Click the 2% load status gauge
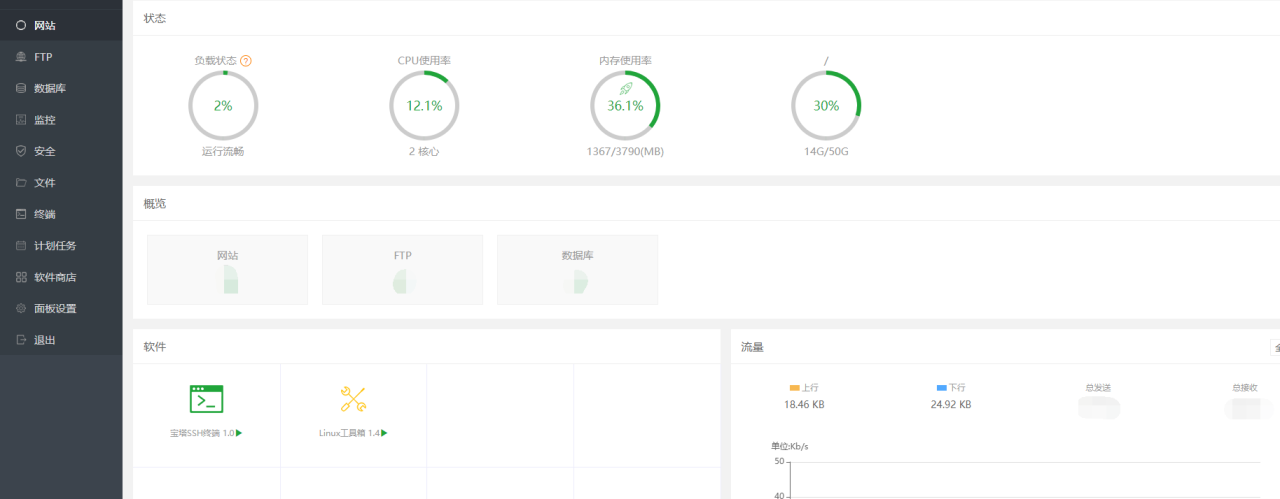The height and width of the screenshot is (499, 1280). 223,105
